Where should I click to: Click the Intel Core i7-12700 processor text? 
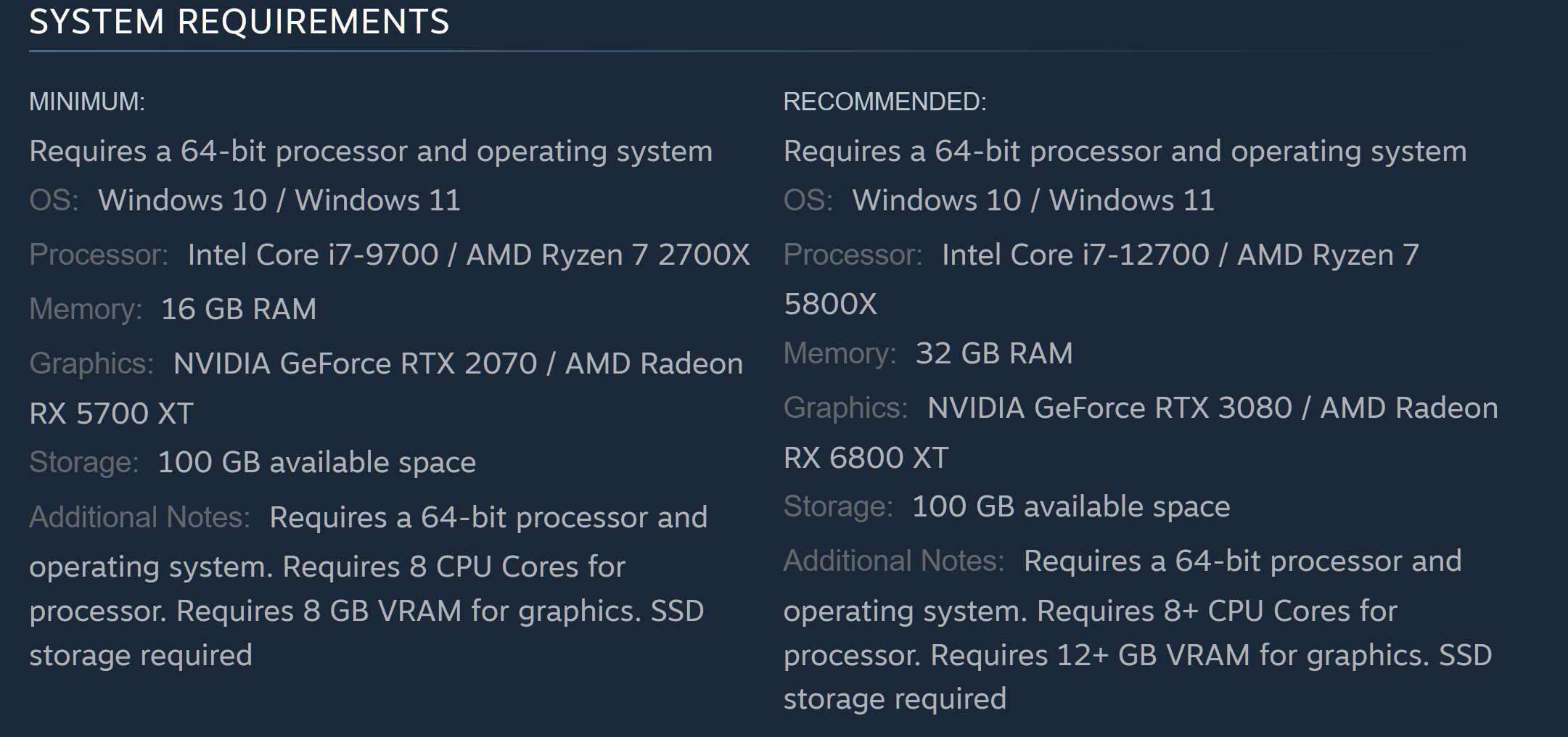pos(1075,255)
